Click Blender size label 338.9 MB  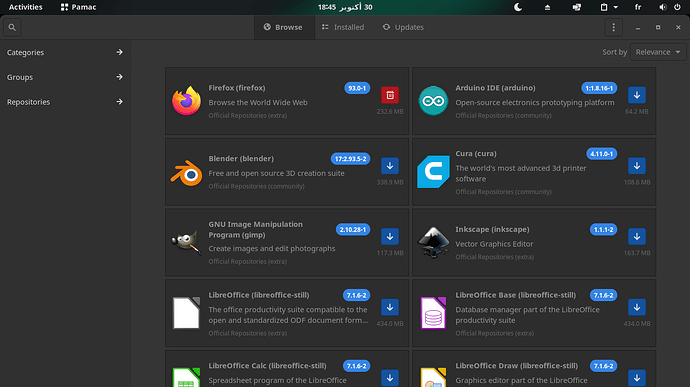[x=390, y=182]
